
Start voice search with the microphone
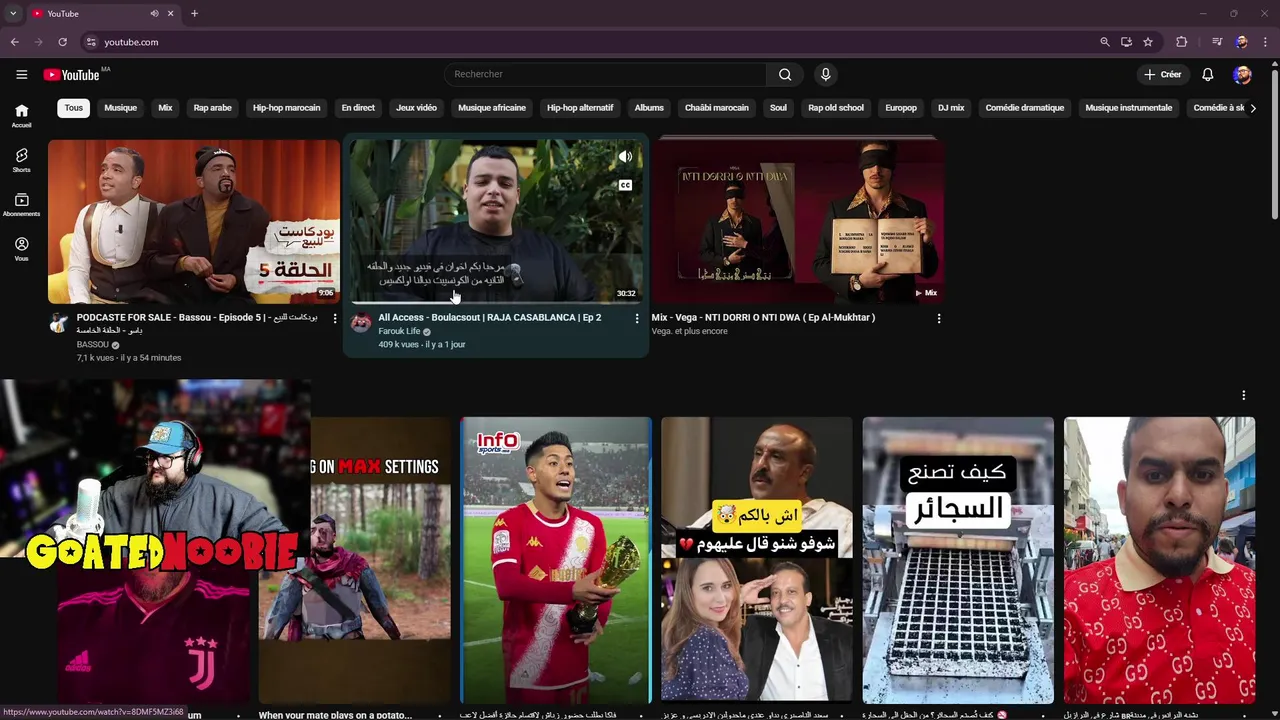[825, 74]
